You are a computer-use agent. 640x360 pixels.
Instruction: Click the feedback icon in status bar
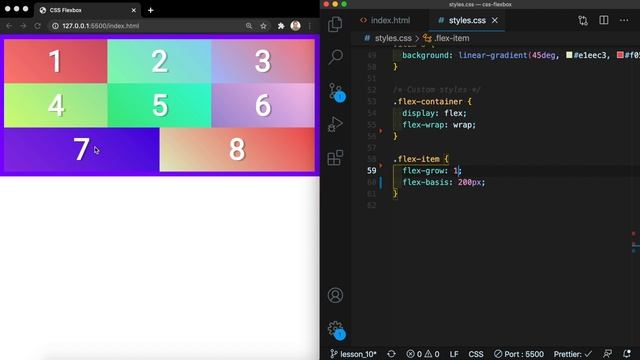click(x=607, y=354)
